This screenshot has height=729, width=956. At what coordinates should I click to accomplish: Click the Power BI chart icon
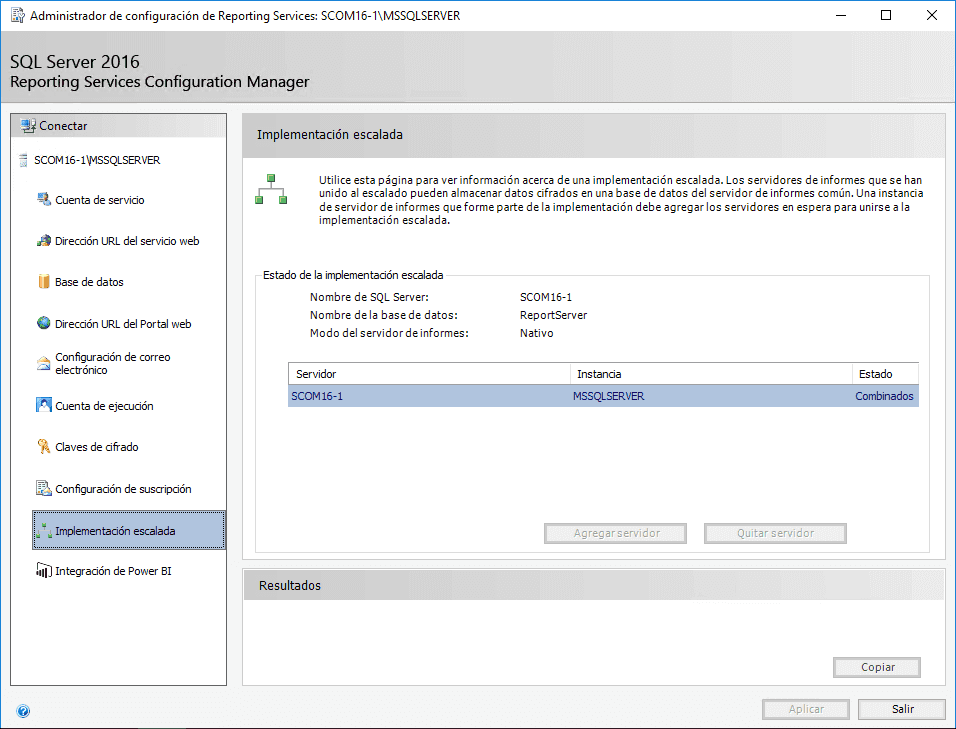pos(43,571)
